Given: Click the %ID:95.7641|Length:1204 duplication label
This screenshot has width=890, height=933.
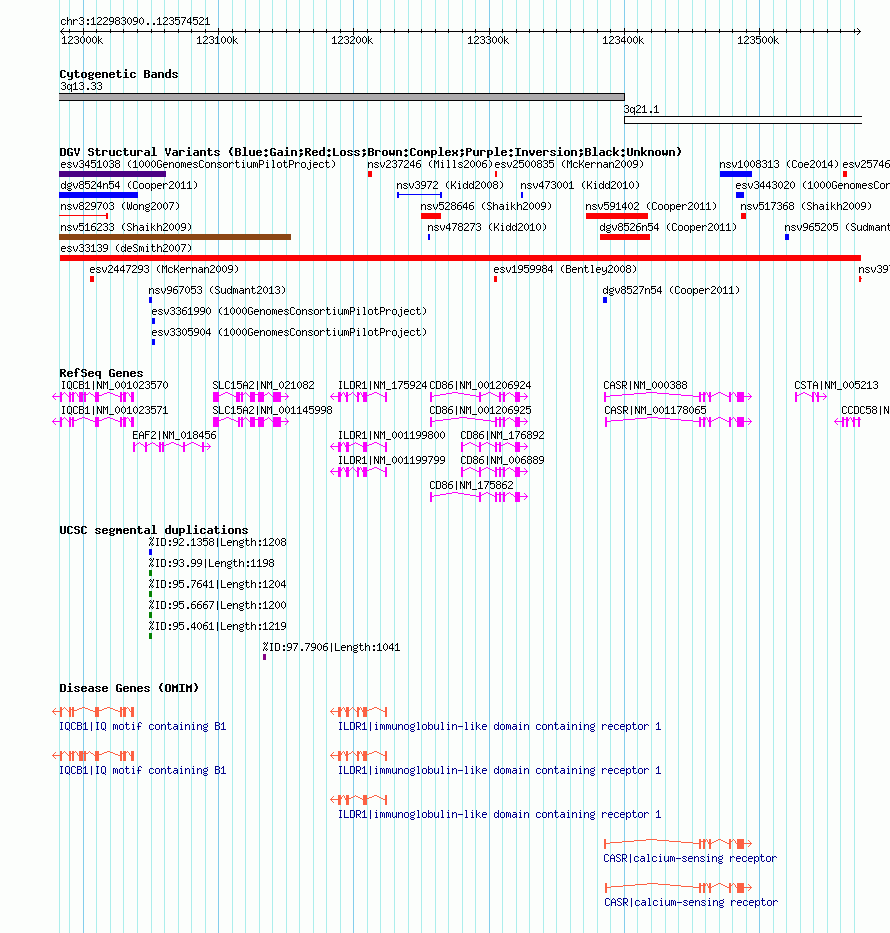Looking at the screenshot, I should 217,584.
